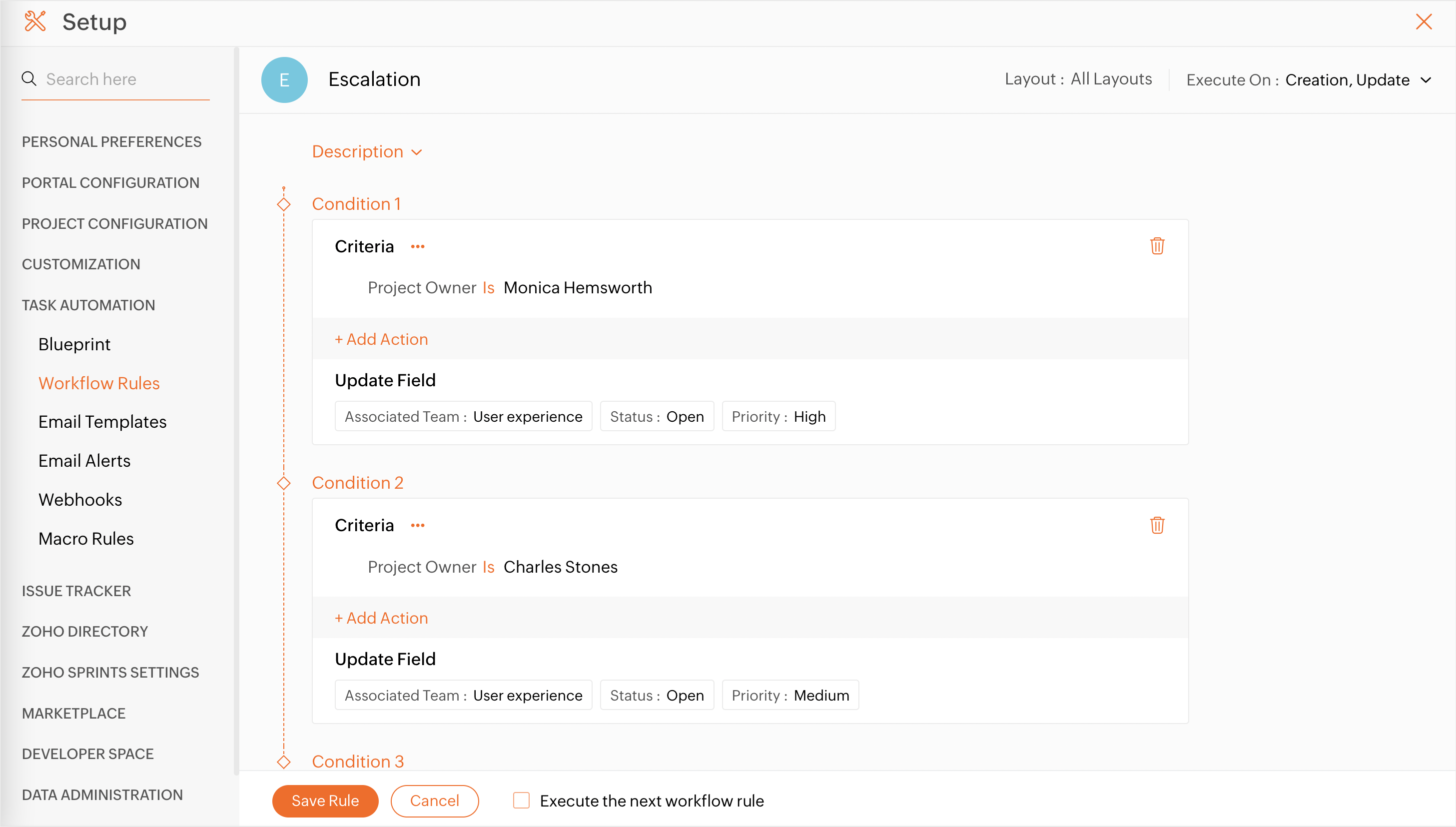The height and width of the screenshot is (827, 1456).
Task: Select Workflow Rules in sidebar
Action: coord(99,383)
